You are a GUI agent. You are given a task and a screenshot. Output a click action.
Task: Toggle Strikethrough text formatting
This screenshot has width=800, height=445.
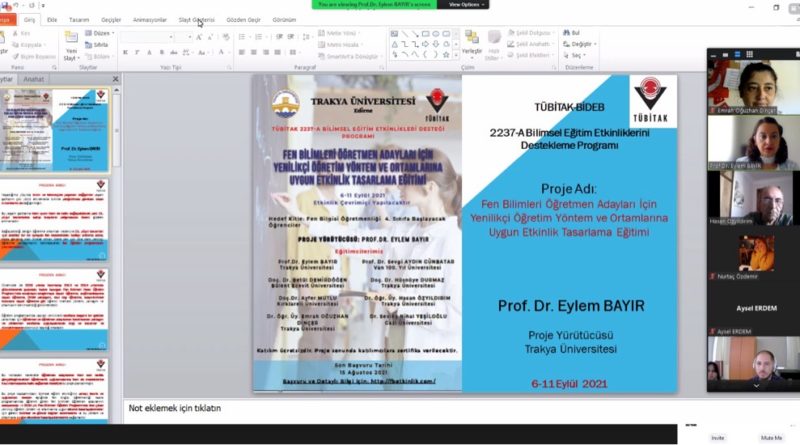(174, 52)
